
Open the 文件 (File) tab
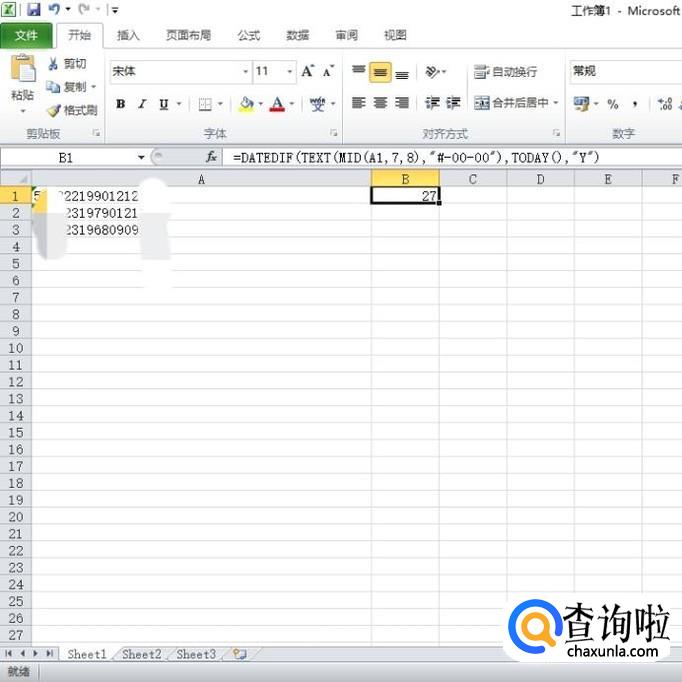[26, 35]
